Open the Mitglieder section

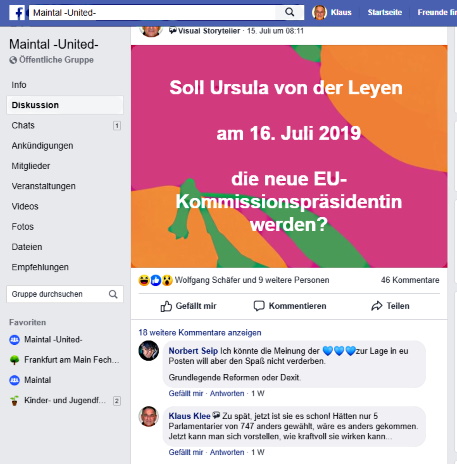tap(31, 166)
